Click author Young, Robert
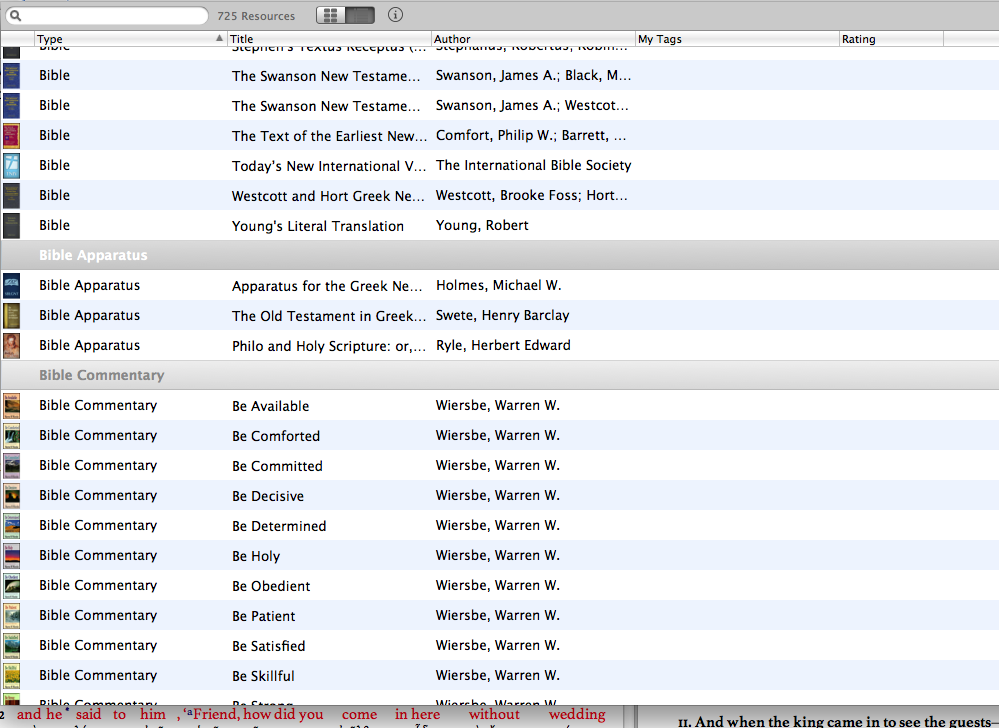The height and width of the screenshot is (728, 999). 482,225
